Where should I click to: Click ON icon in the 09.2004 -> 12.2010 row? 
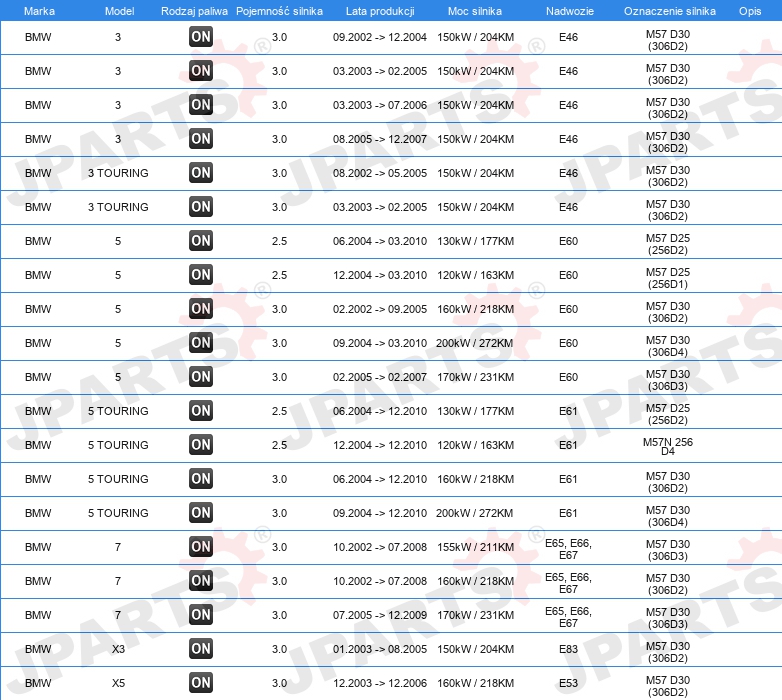pyautogui.click(x=201, y=513)
